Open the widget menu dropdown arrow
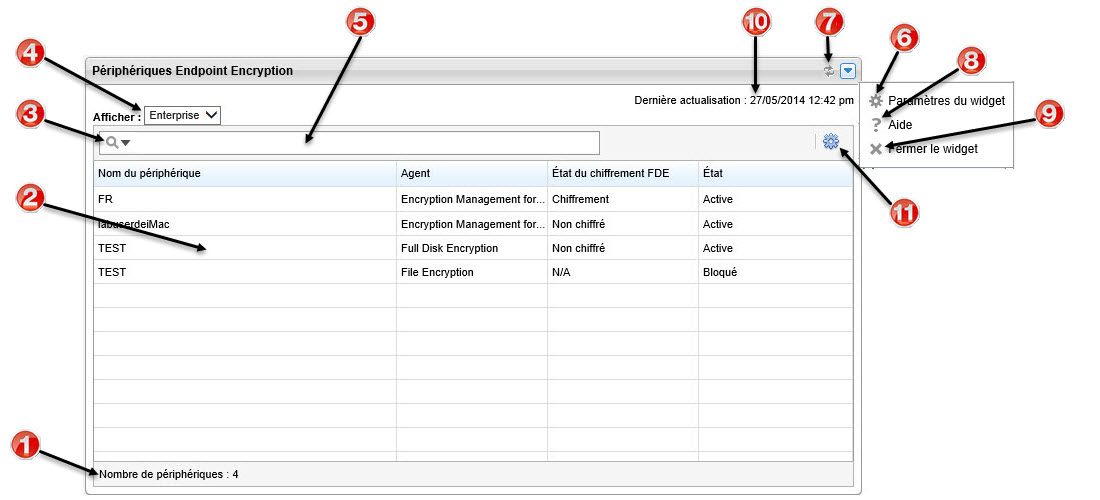The height and width of the screenshot is (500, 1100). tap(848, 71)
